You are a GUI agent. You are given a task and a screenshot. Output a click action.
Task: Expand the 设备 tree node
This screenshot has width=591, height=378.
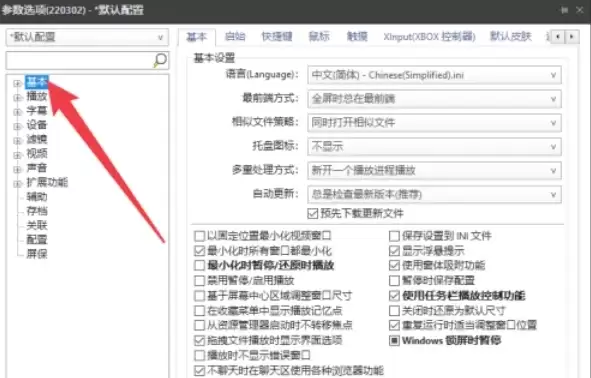click(x=17, y=126)
